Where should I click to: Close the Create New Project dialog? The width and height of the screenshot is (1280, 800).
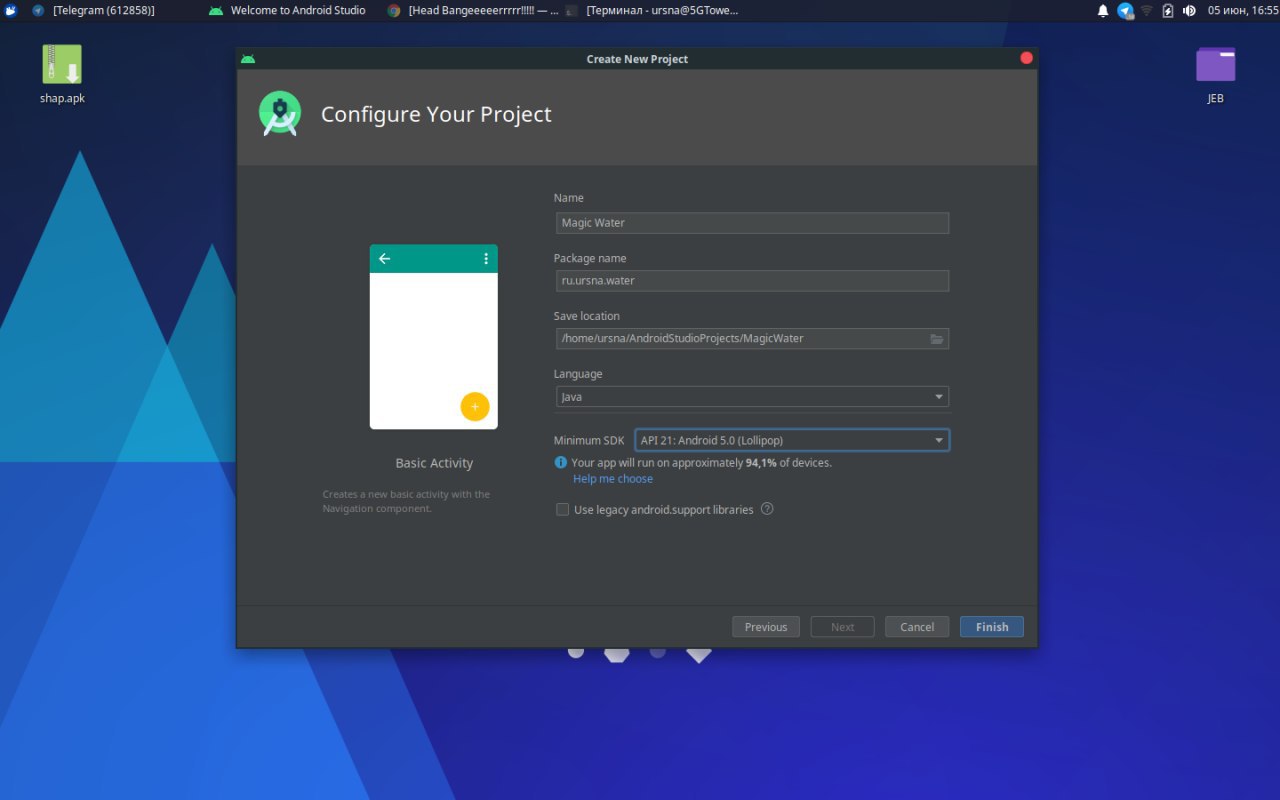click(x=1026, y=58)
